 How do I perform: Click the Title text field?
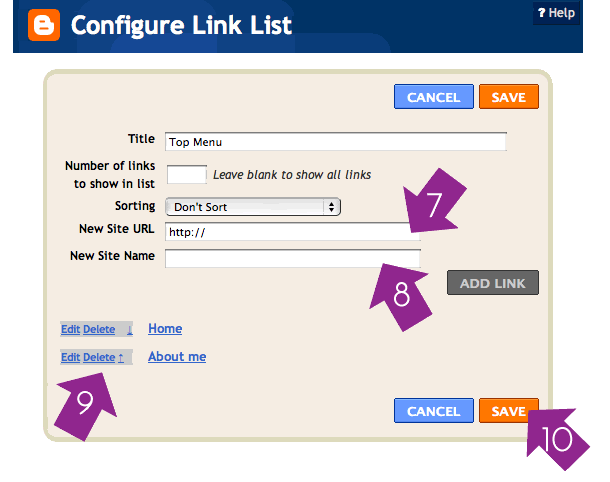(336, 142)
